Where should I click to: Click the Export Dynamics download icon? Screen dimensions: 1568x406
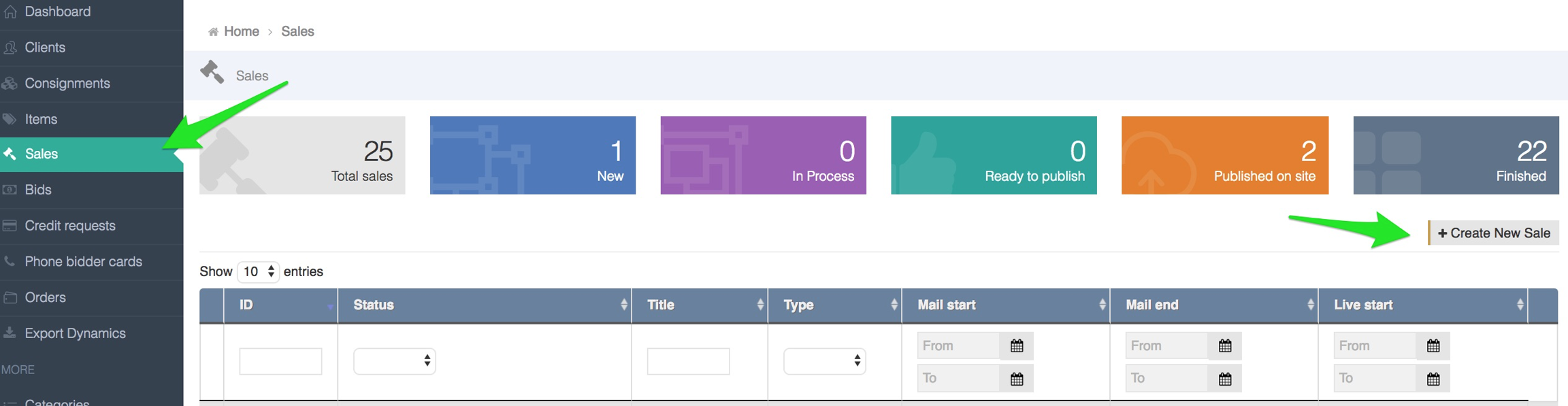click(10, 333)
